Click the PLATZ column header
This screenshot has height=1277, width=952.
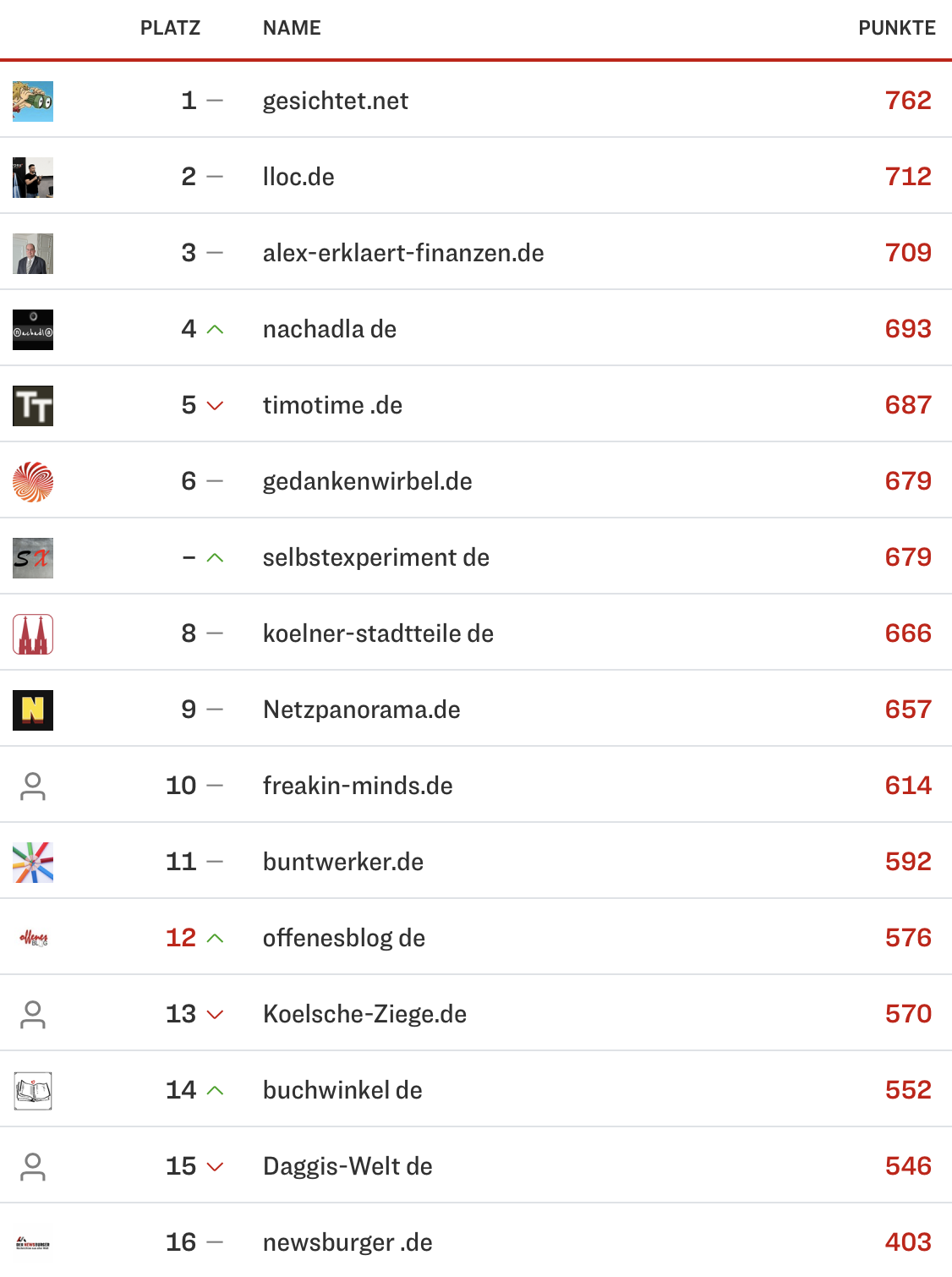(x=170, y=28)
